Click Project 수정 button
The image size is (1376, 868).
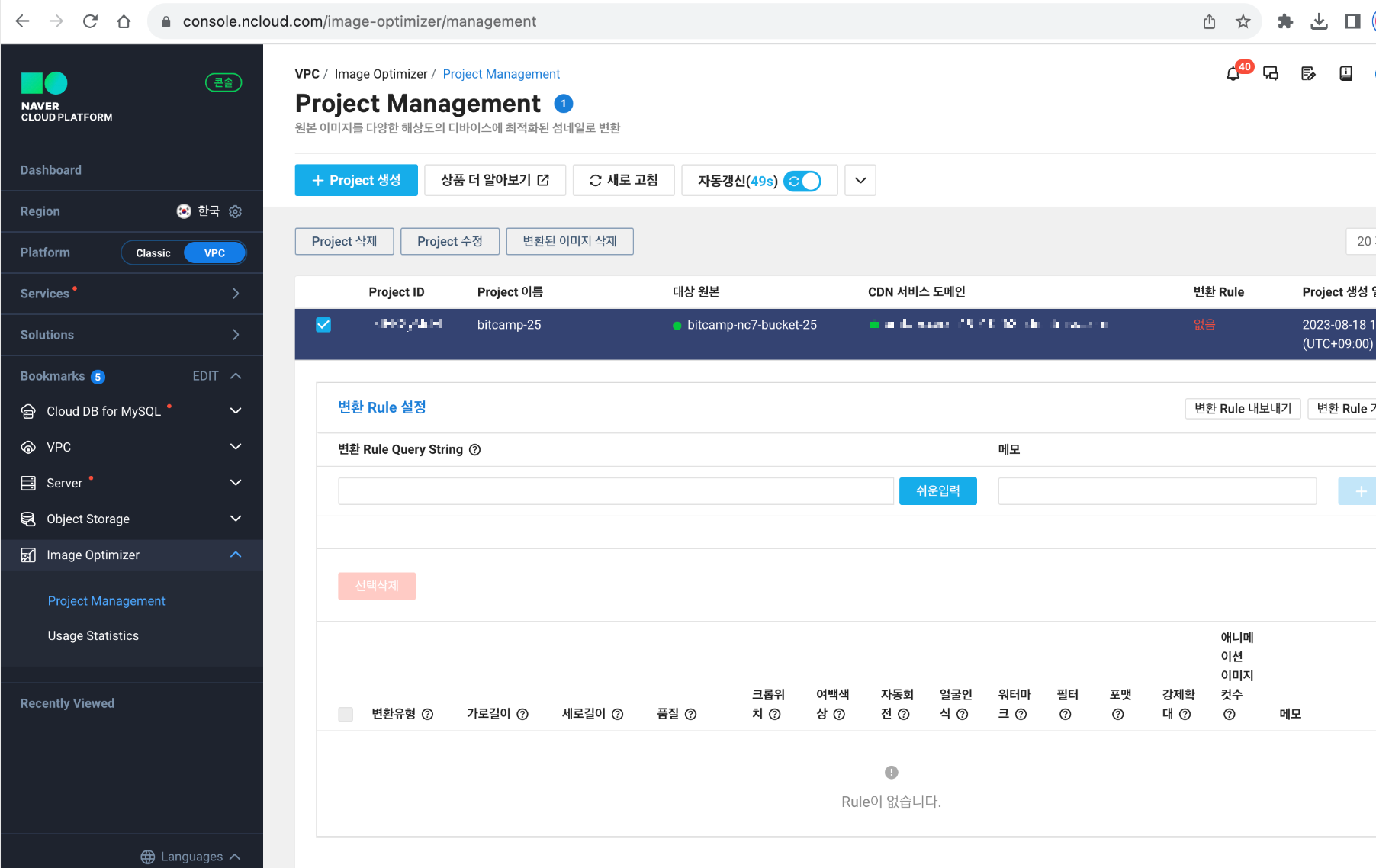pyautogui.click(x=449, y=241)
